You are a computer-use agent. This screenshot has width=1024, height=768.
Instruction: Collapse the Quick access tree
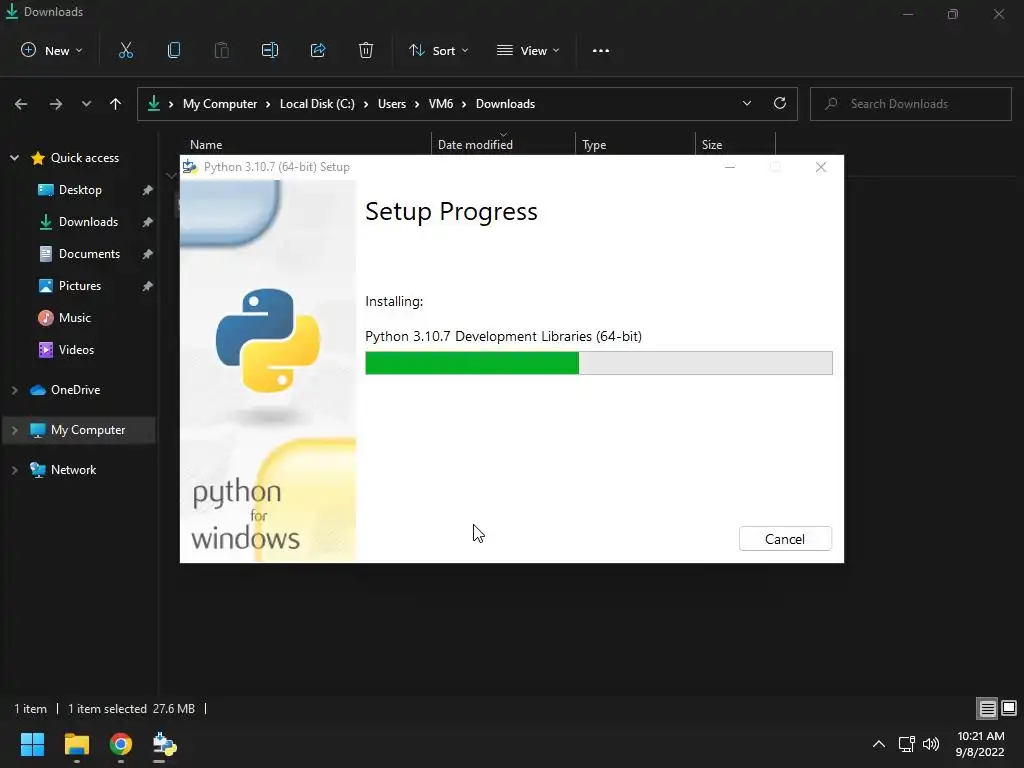[14, 158]
